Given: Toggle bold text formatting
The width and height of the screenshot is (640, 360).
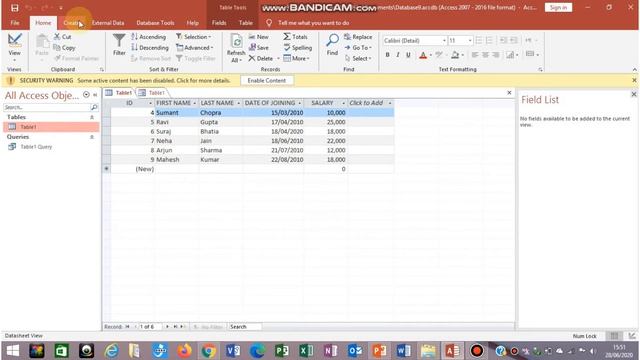Looking at the screenshot, I should [387, 55].
